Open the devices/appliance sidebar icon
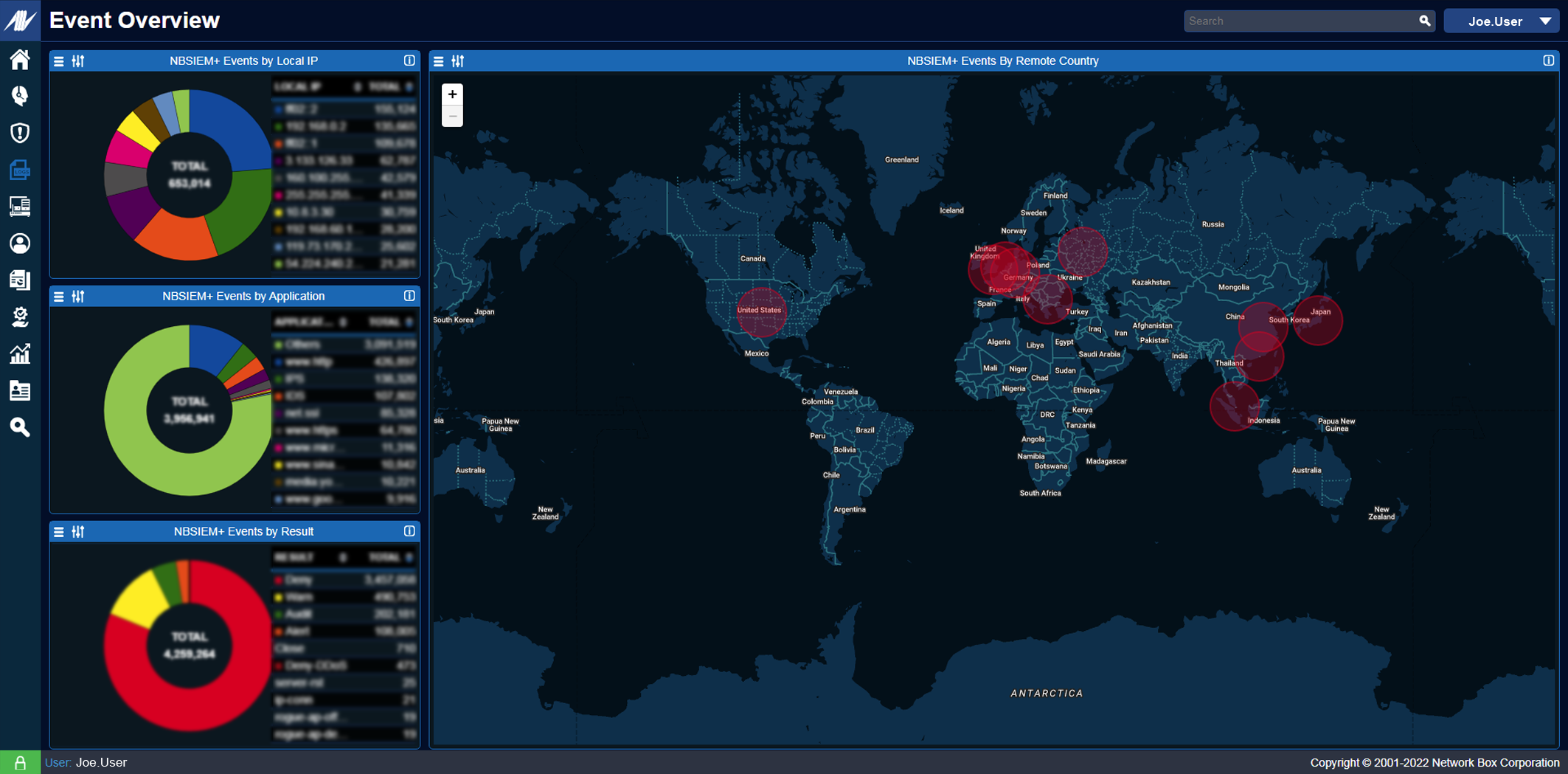The width and height of the screenshot is (1568, 774). click(20, 207)
